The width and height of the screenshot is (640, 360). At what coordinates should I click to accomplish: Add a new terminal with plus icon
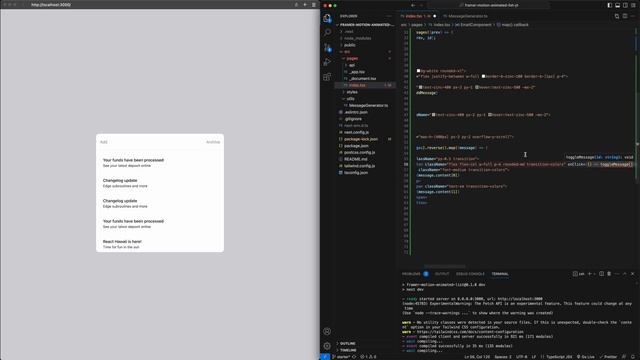point(589,274)
